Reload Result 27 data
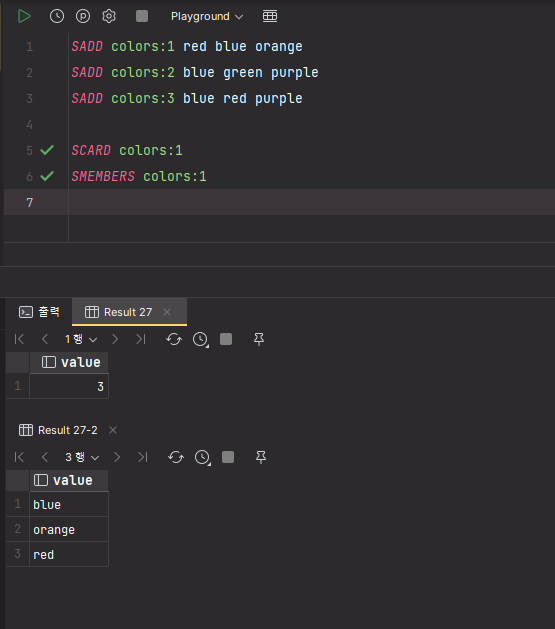 [x=174, y=339]
